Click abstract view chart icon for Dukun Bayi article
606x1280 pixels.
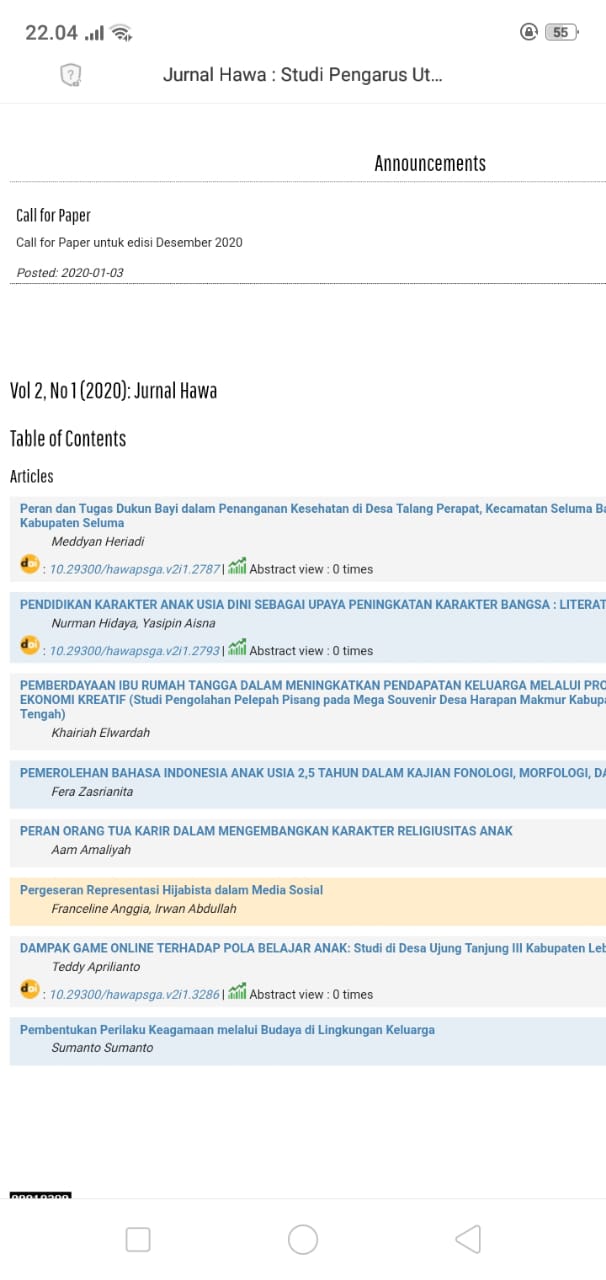(237, 567)
